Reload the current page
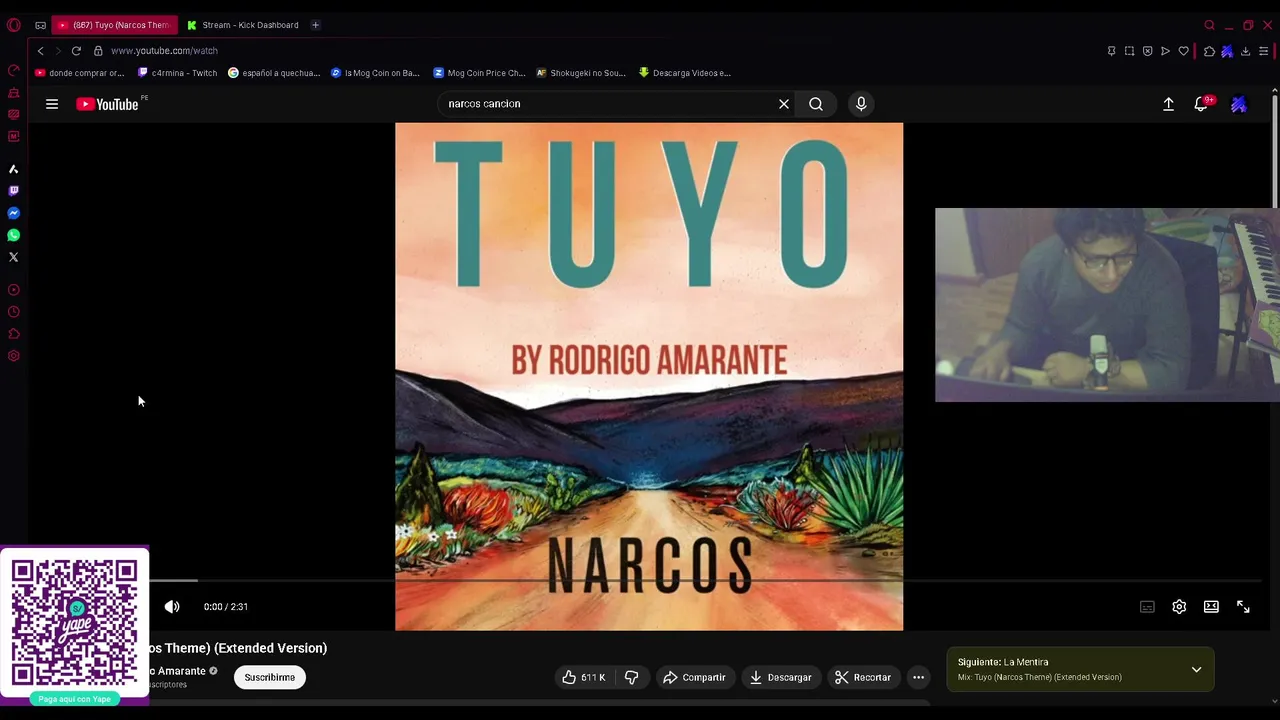This screenshot has height=720, width=1280. [76, 51]
